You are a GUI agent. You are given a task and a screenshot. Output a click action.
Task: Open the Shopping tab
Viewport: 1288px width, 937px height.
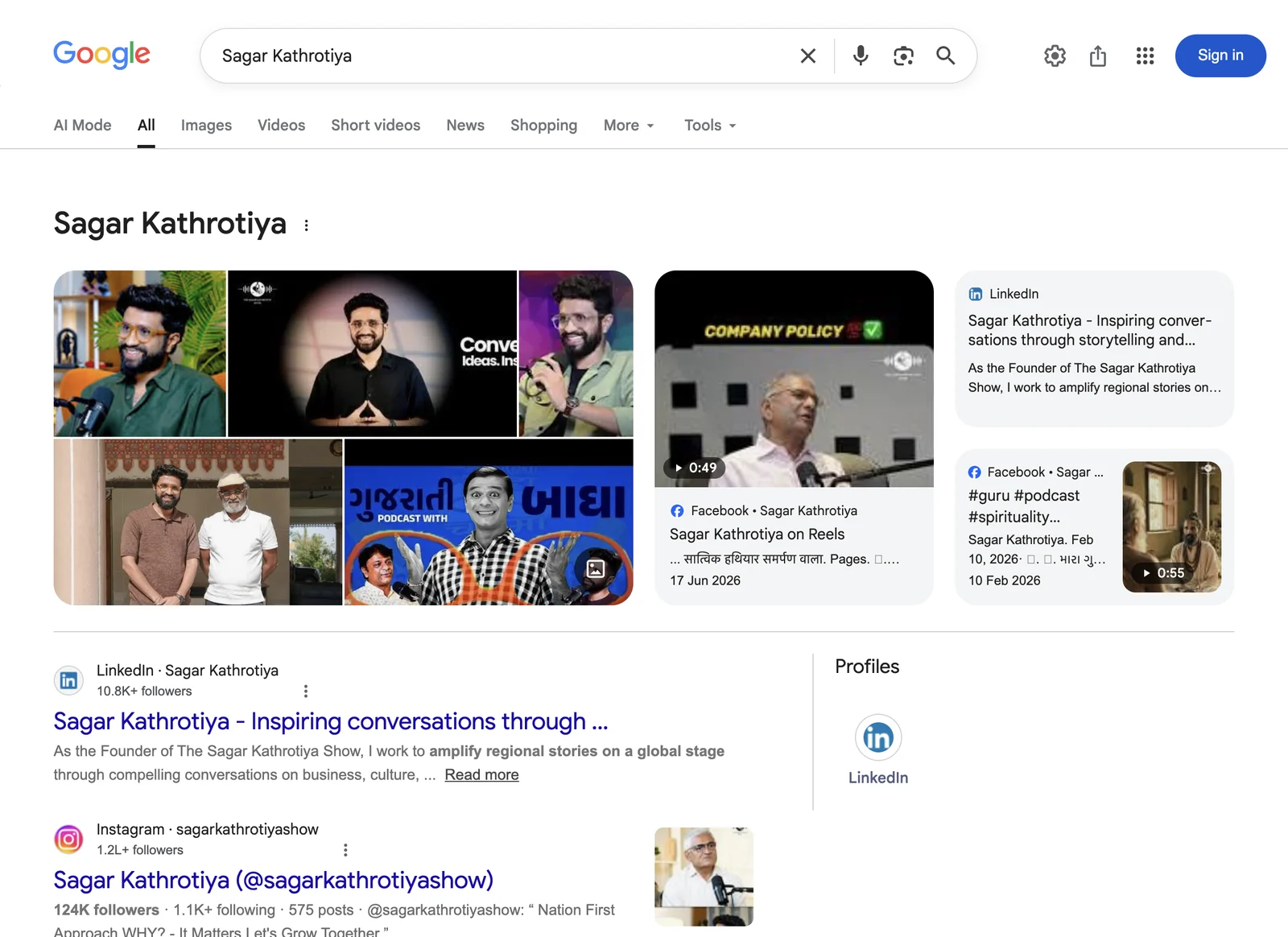tap(543, 125)
